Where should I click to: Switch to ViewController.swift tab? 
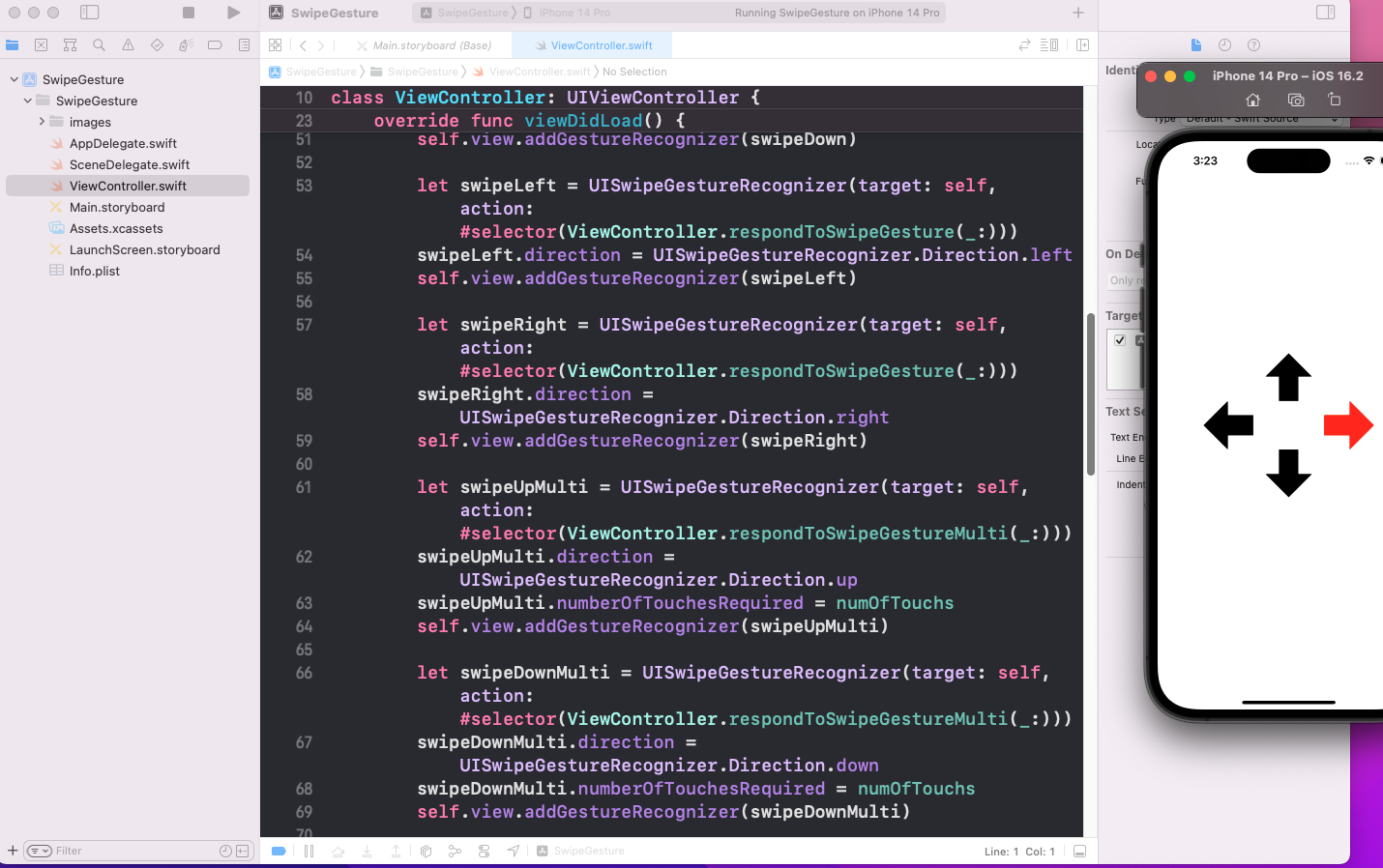pyautogui.click(x=593, y=45)
